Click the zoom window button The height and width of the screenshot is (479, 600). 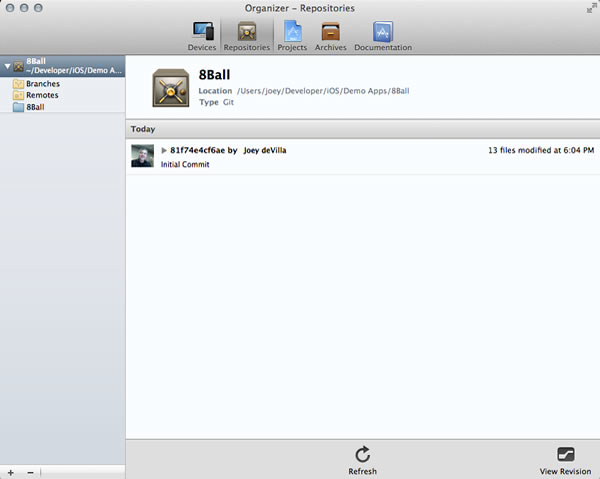pyautogui.click(x=38, y=8)
